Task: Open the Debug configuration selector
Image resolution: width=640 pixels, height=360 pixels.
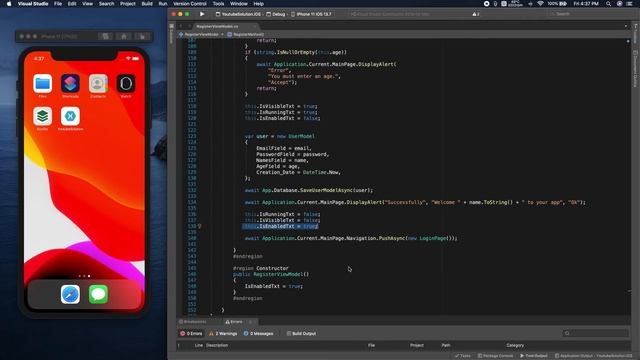Action: [276, 14]
